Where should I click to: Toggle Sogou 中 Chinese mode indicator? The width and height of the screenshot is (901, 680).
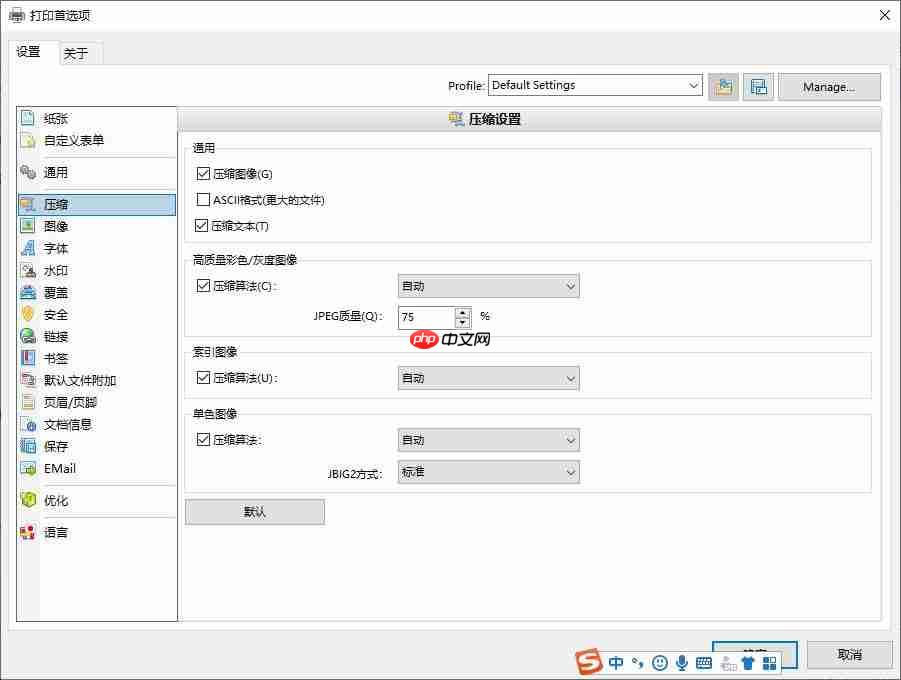[x=616, y=663]
